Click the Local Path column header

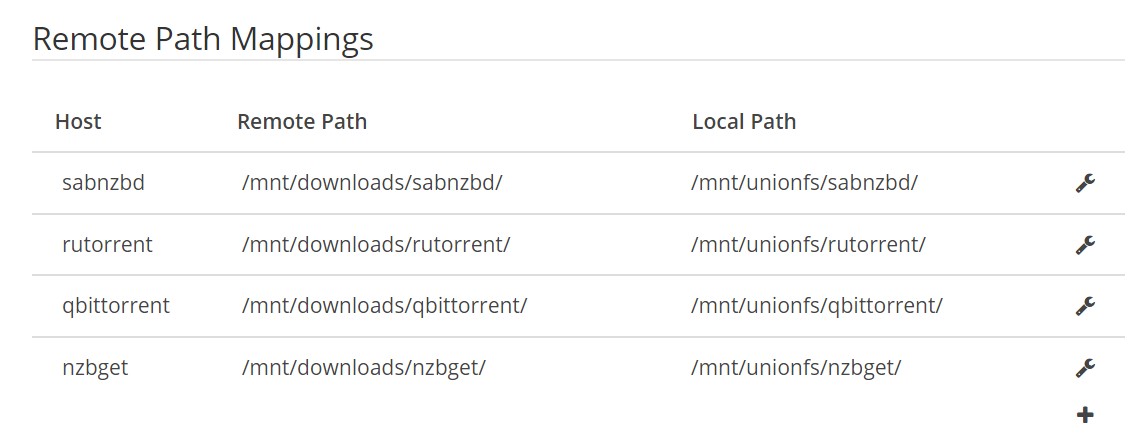(x=744, y=122)
